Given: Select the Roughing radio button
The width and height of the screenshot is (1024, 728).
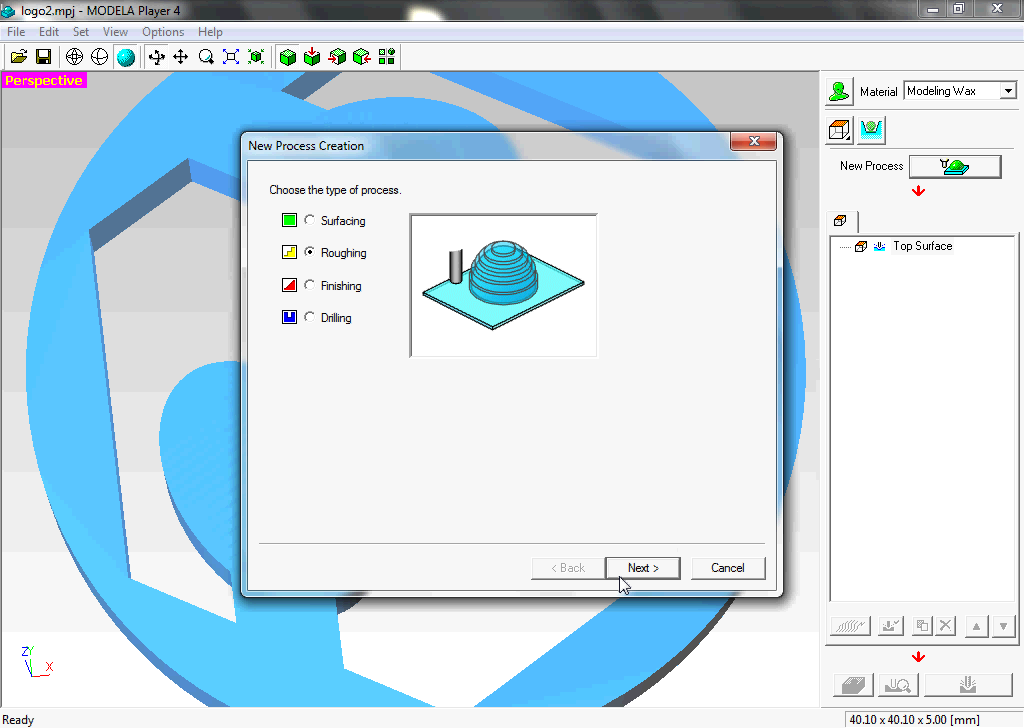Looking at the screenshot, I should click(x=310, y=252).
